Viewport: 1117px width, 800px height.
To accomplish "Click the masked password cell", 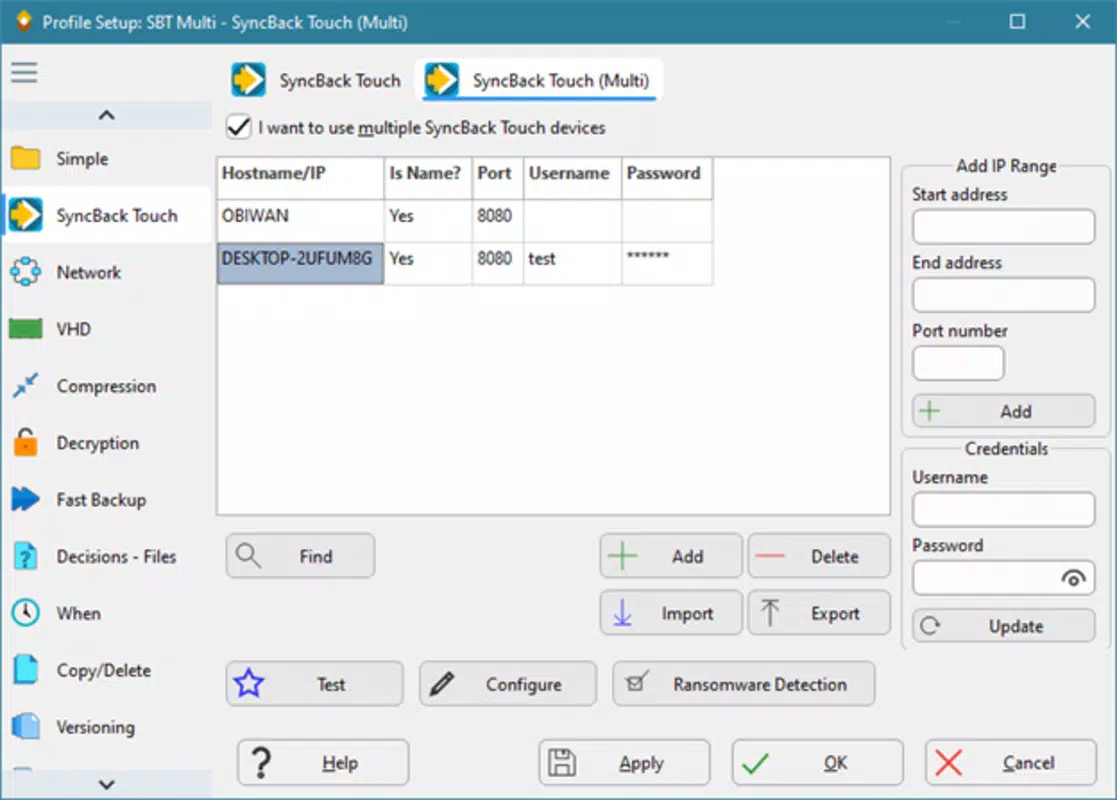I will tap(667, 264).
